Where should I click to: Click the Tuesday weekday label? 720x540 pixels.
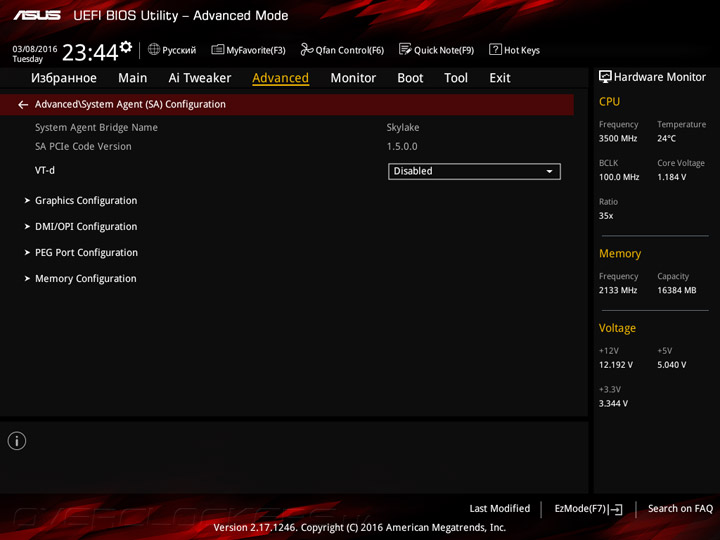pos(28,59)
